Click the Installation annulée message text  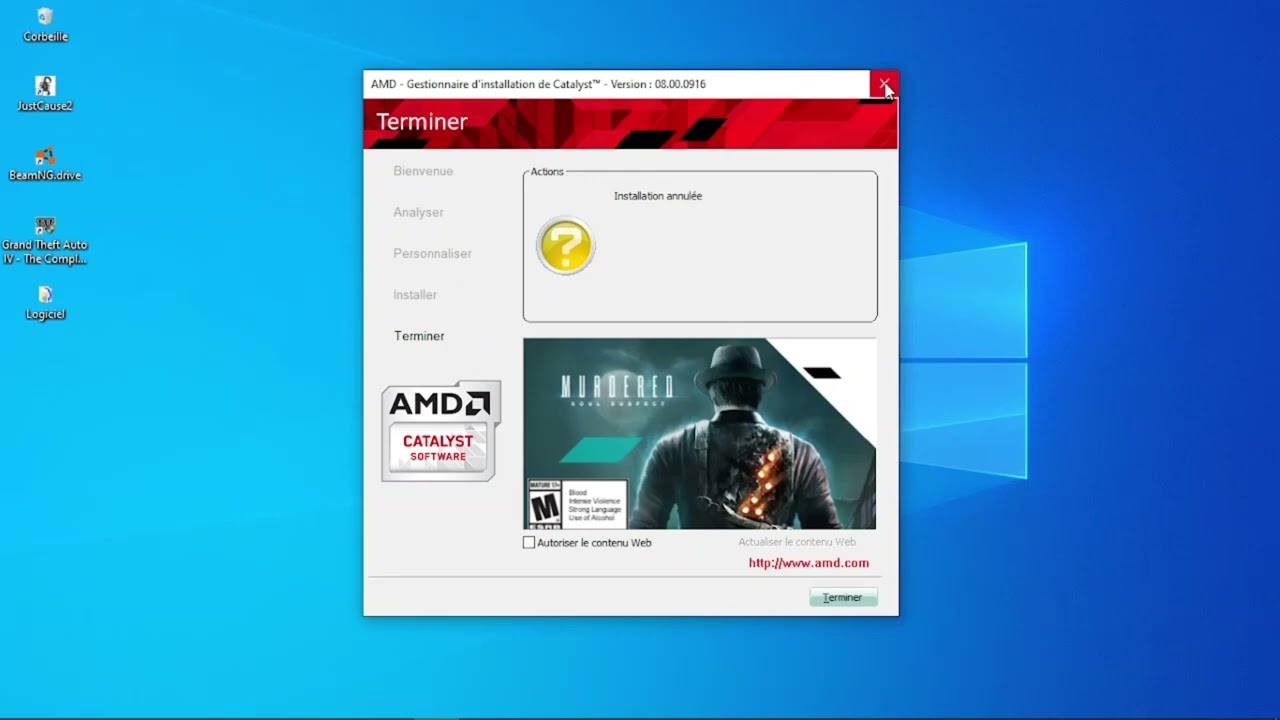click(658, 196)
